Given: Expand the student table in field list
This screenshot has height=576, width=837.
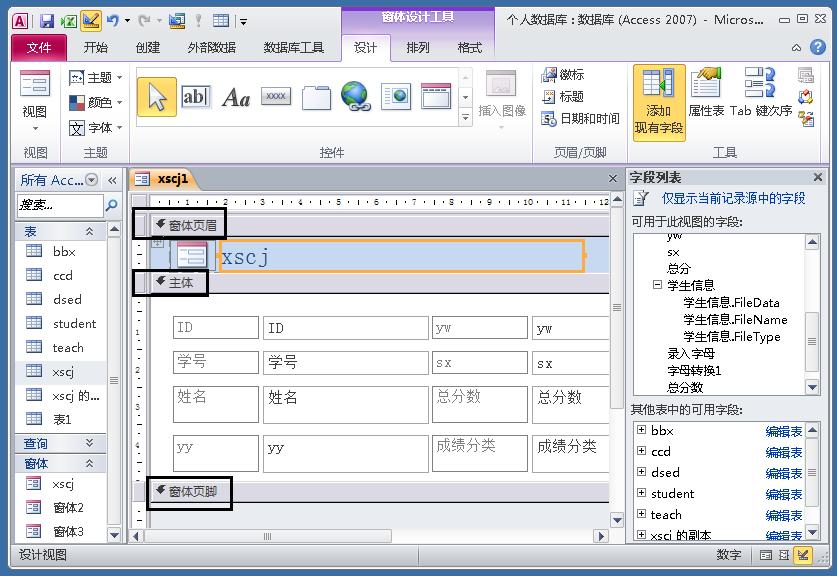Looking at the screenshot, I should (x=640, y=494).
